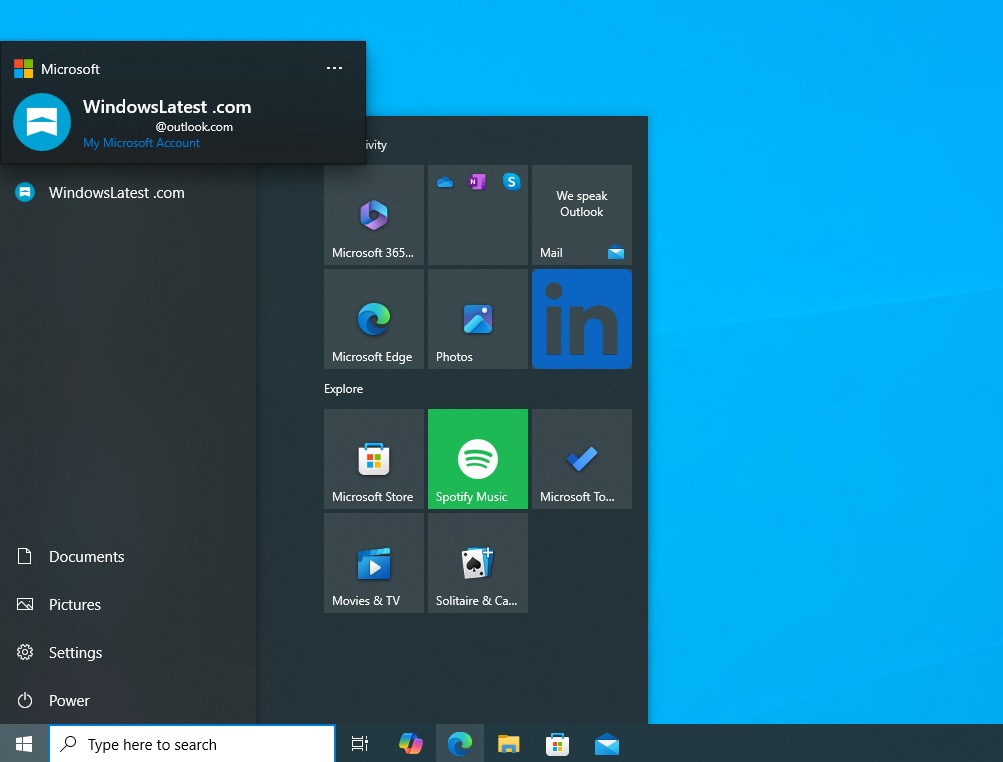
Task: Click the My Microsoft Account link
Action: tap(141, 142)
